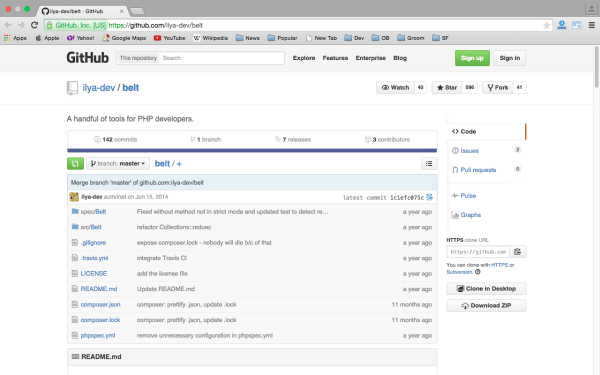Click the language statistics color bar
Screen dimensions: 600x375
point(252,150)
